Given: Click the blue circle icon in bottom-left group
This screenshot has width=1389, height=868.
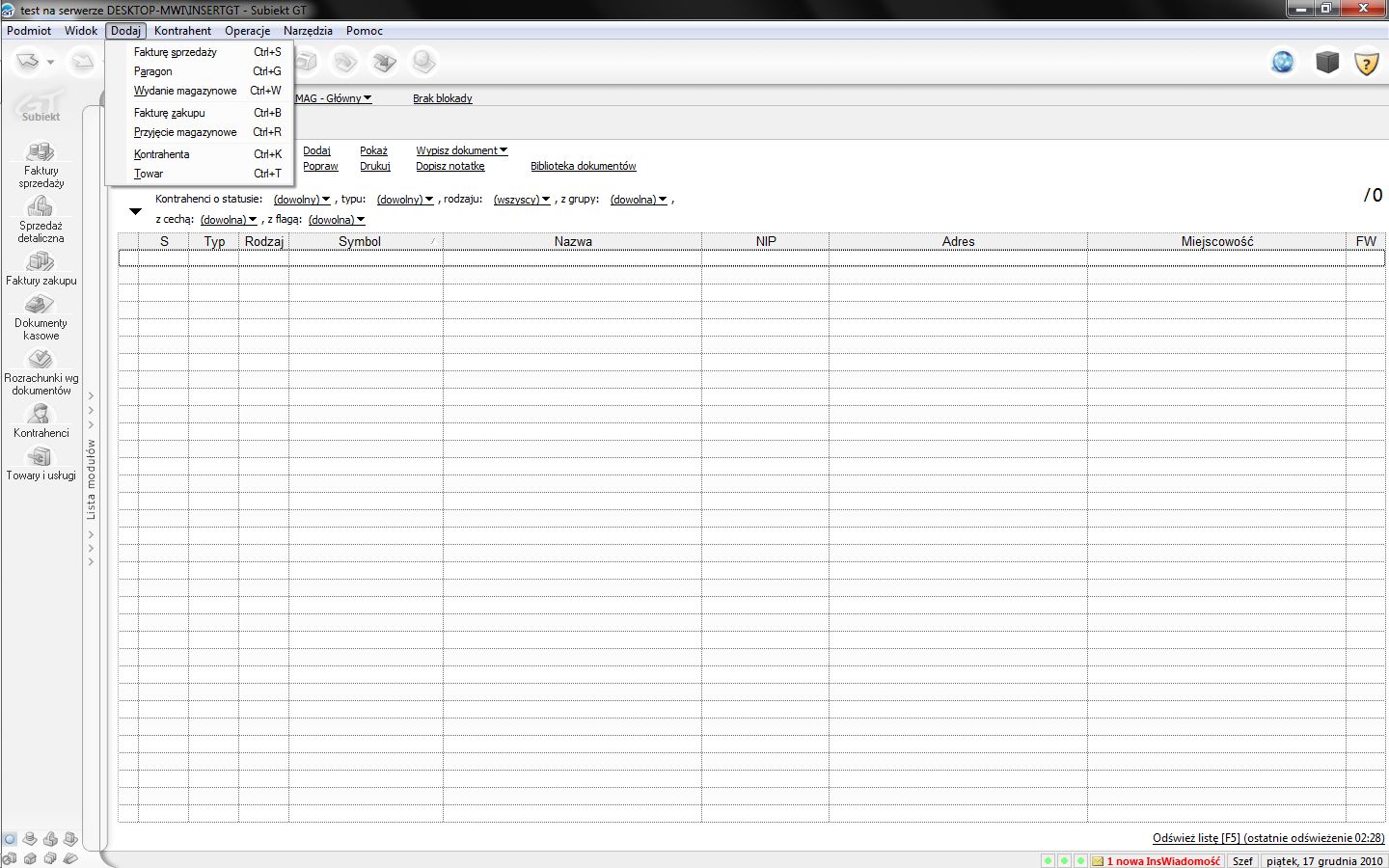Looking at the screenshot, I should [10, 839].
